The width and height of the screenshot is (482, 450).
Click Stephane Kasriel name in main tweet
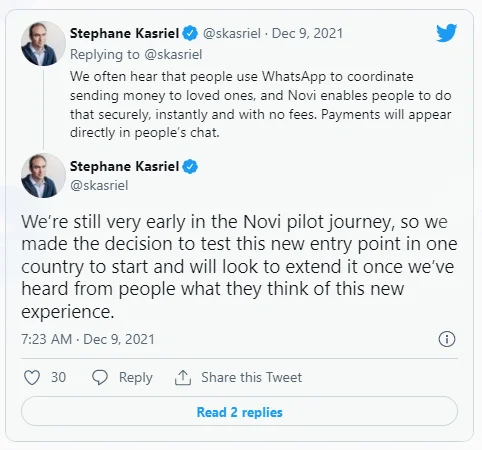[124, 166]
